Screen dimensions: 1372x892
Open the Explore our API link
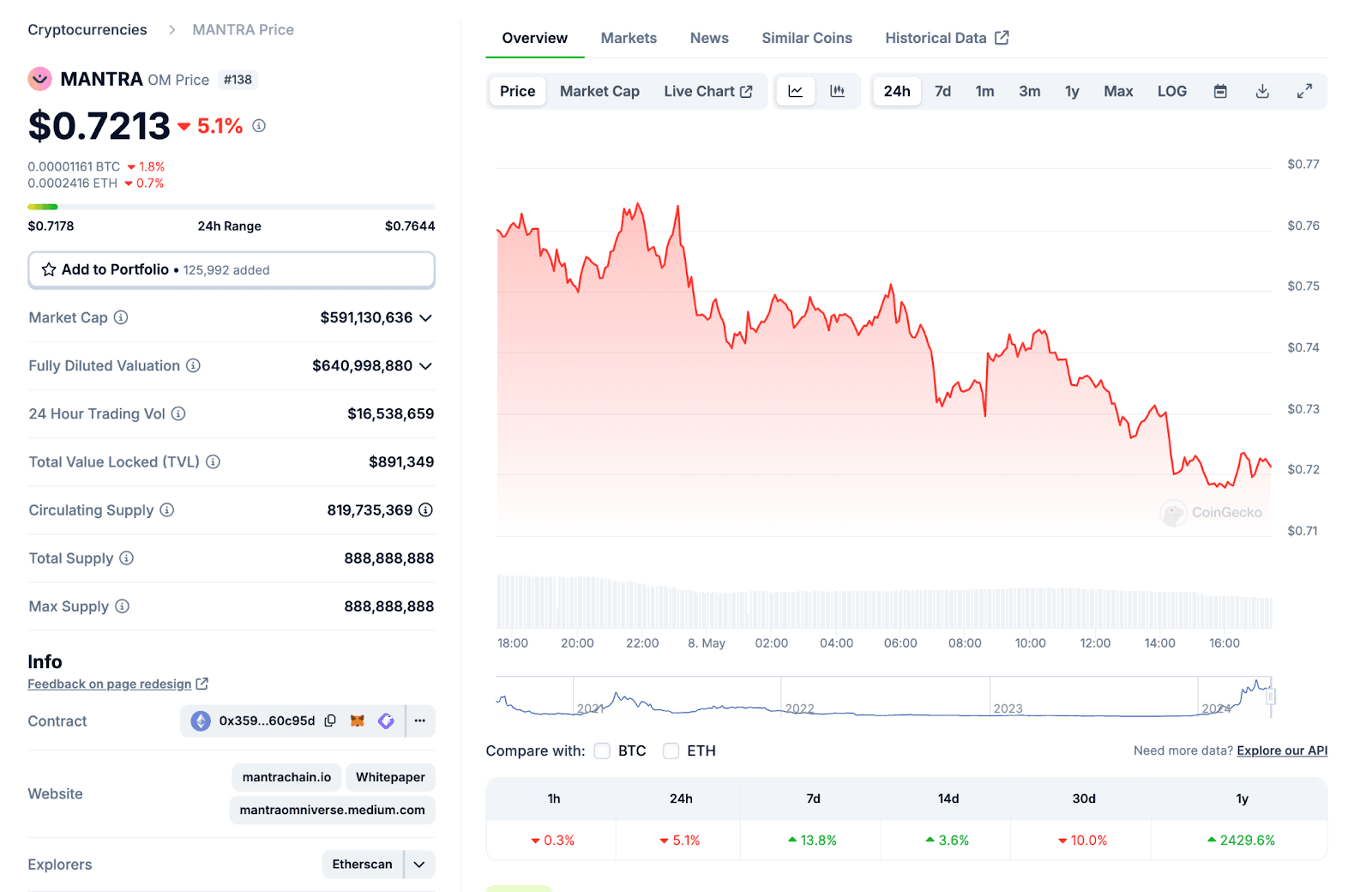1282,750
